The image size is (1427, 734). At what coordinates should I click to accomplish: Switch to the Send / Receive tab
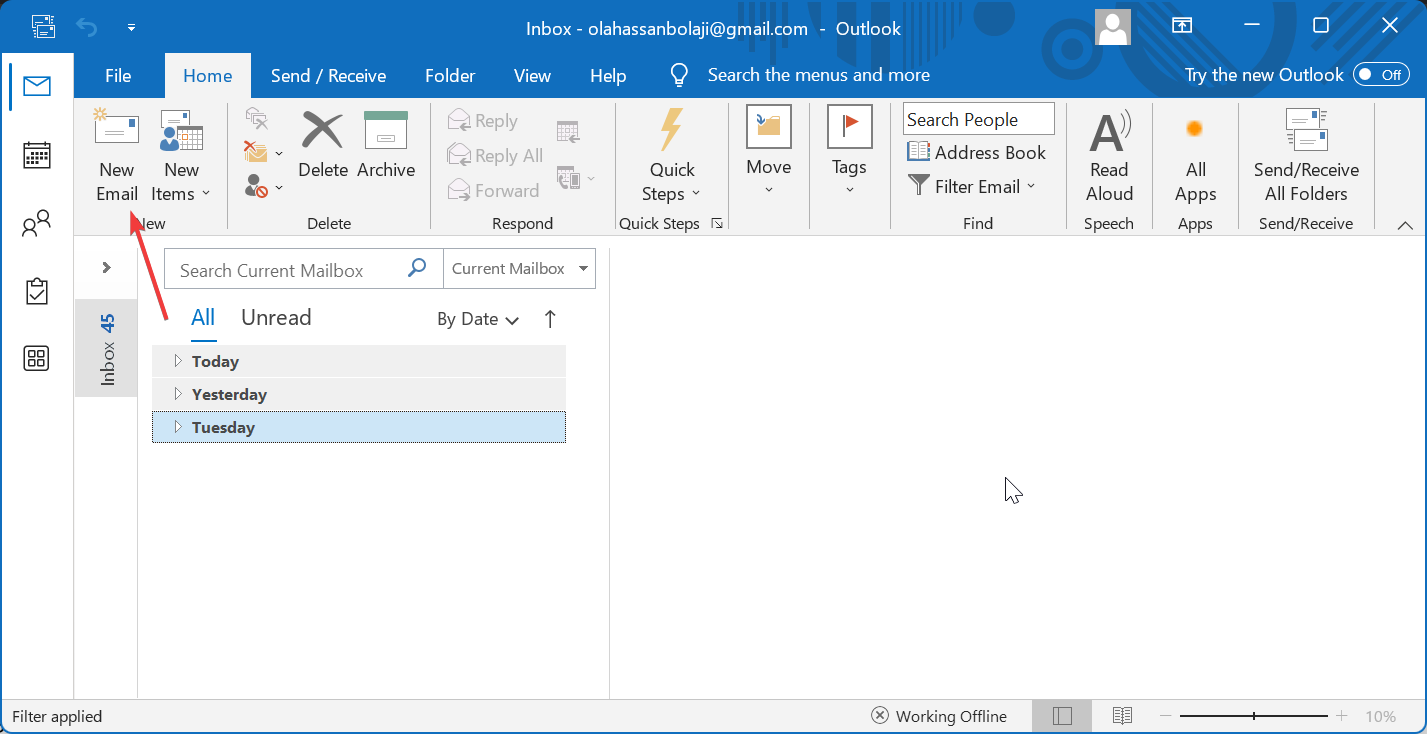tap(328, 75)
